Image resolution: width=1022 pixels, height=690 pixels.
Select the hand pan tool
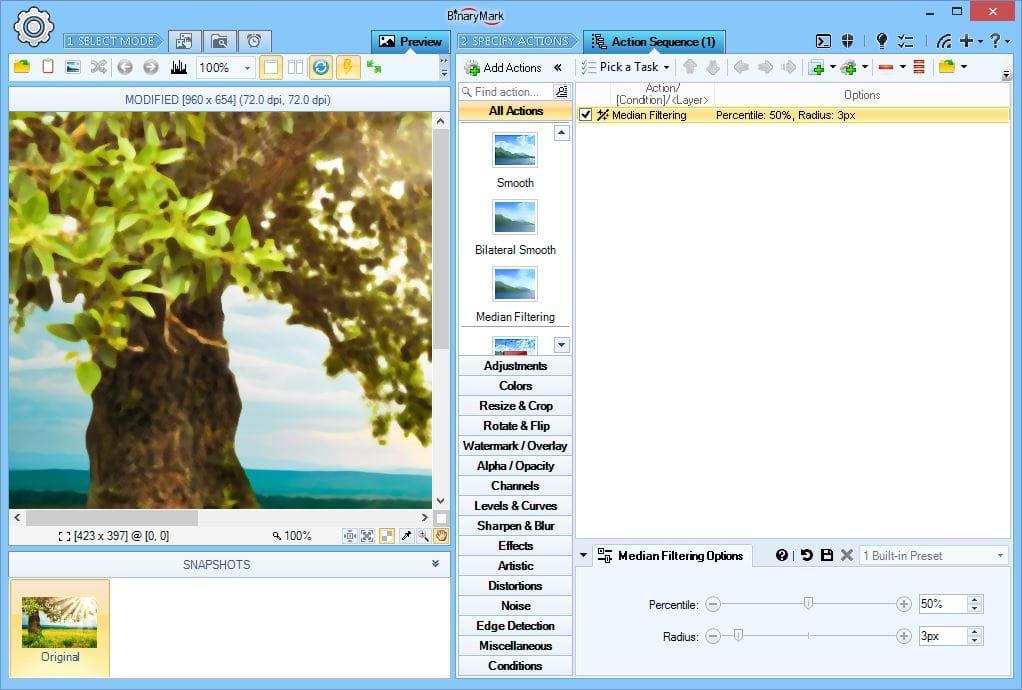441,536
